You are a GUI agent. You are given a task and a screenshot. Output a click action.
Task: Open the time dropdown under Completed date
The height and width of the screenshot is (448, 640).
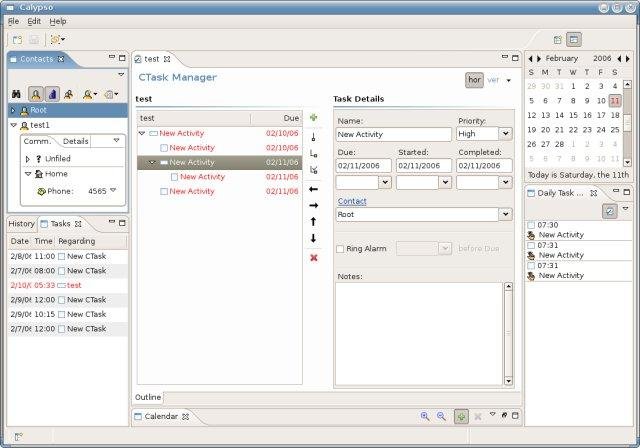click(505, 182)
